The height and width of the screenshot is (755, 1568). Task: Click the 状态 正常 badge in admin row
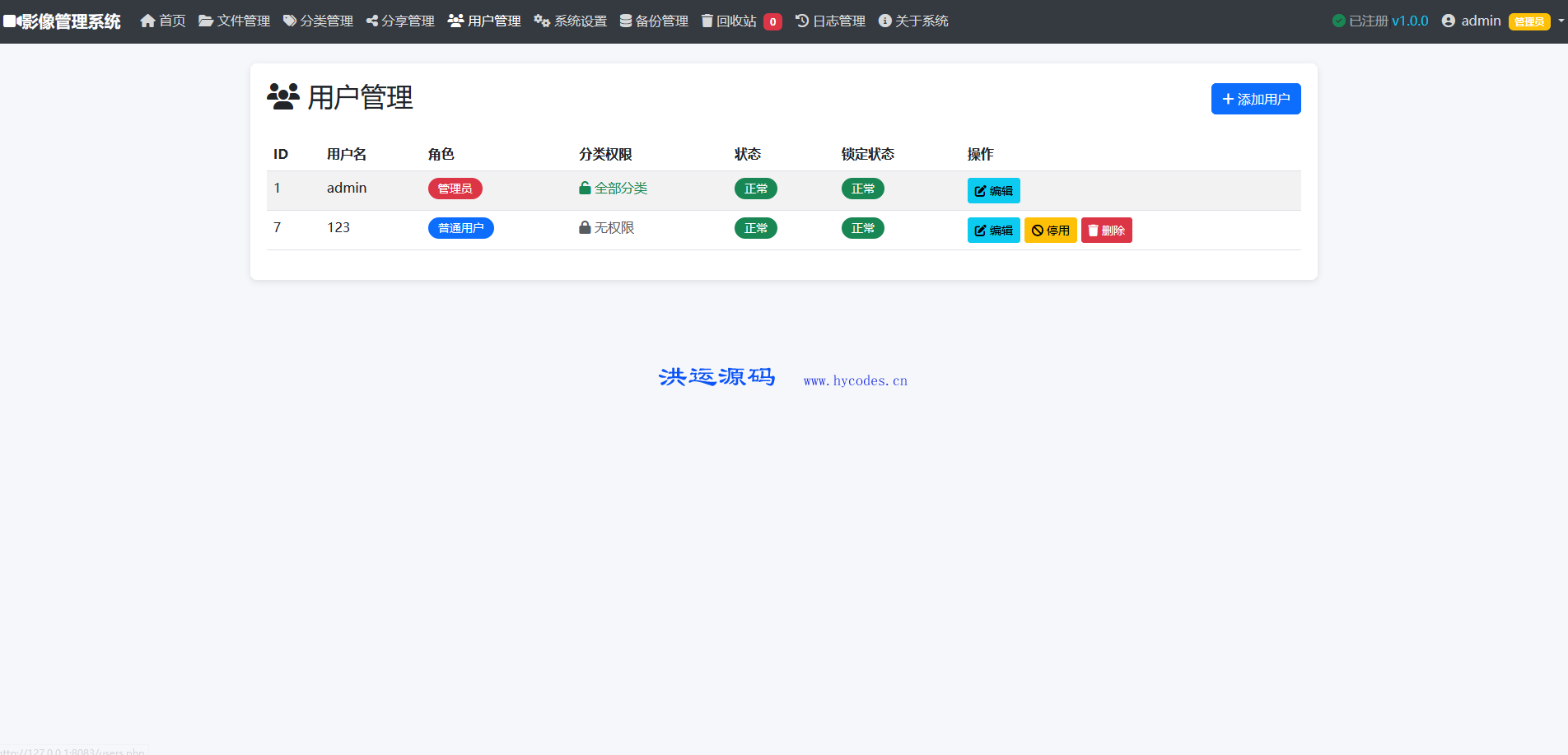(x=756, y=189)
